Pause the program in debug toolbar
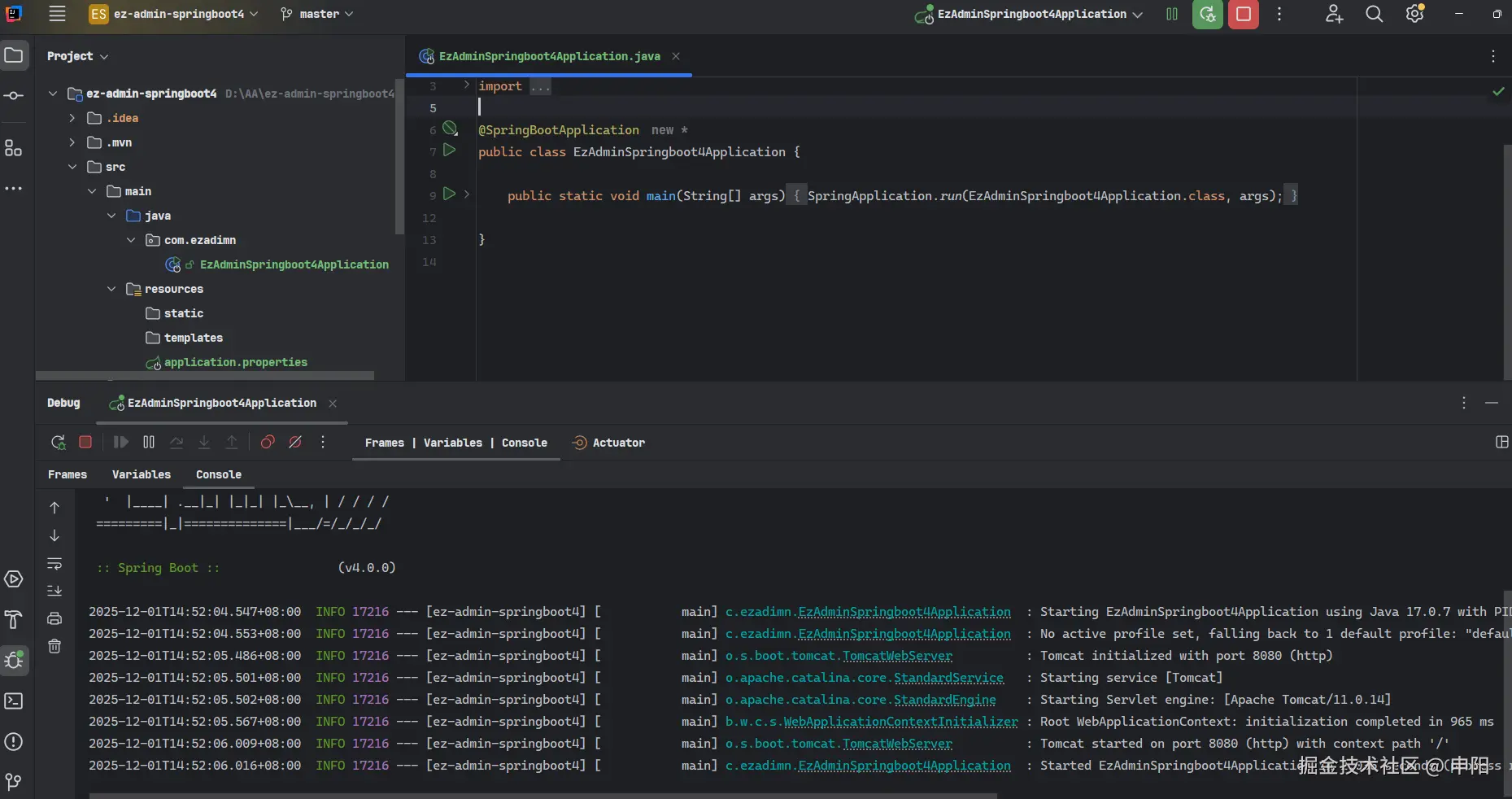Screen dimensions: 1512x799 click(149, 442)
